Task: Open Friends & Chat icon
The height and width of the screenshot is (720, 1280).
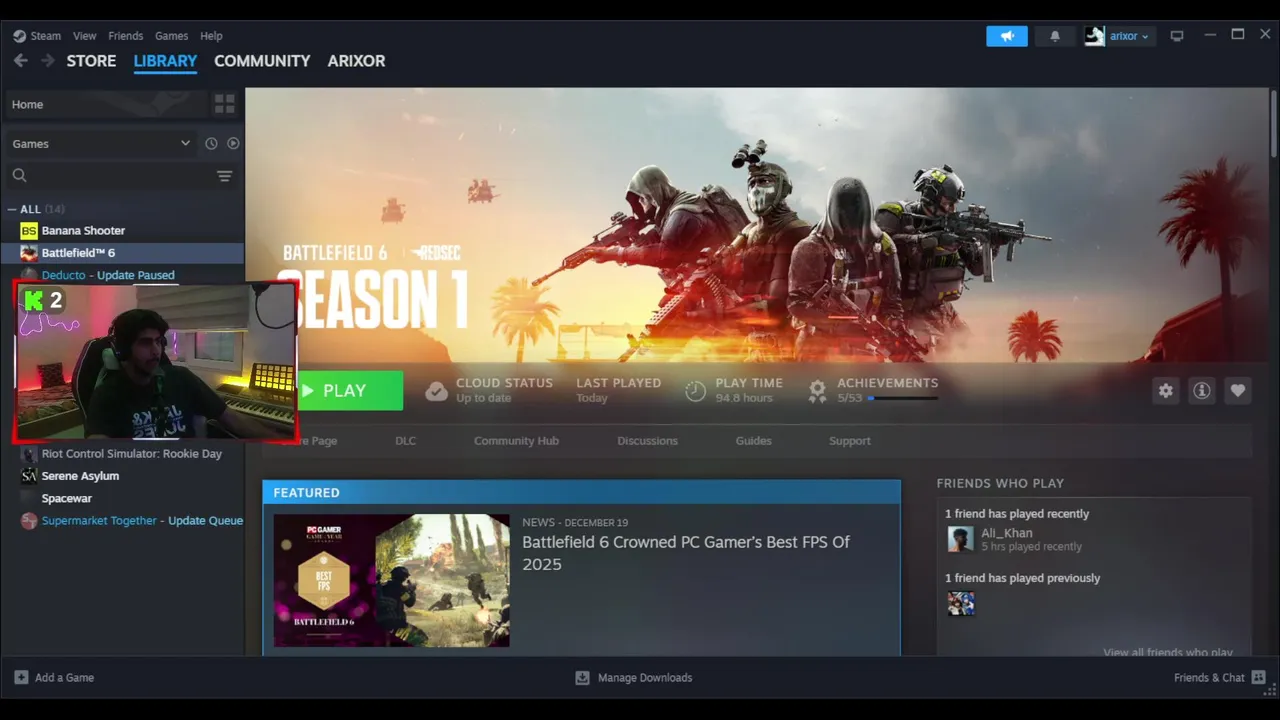Action: pos(1258,677)
